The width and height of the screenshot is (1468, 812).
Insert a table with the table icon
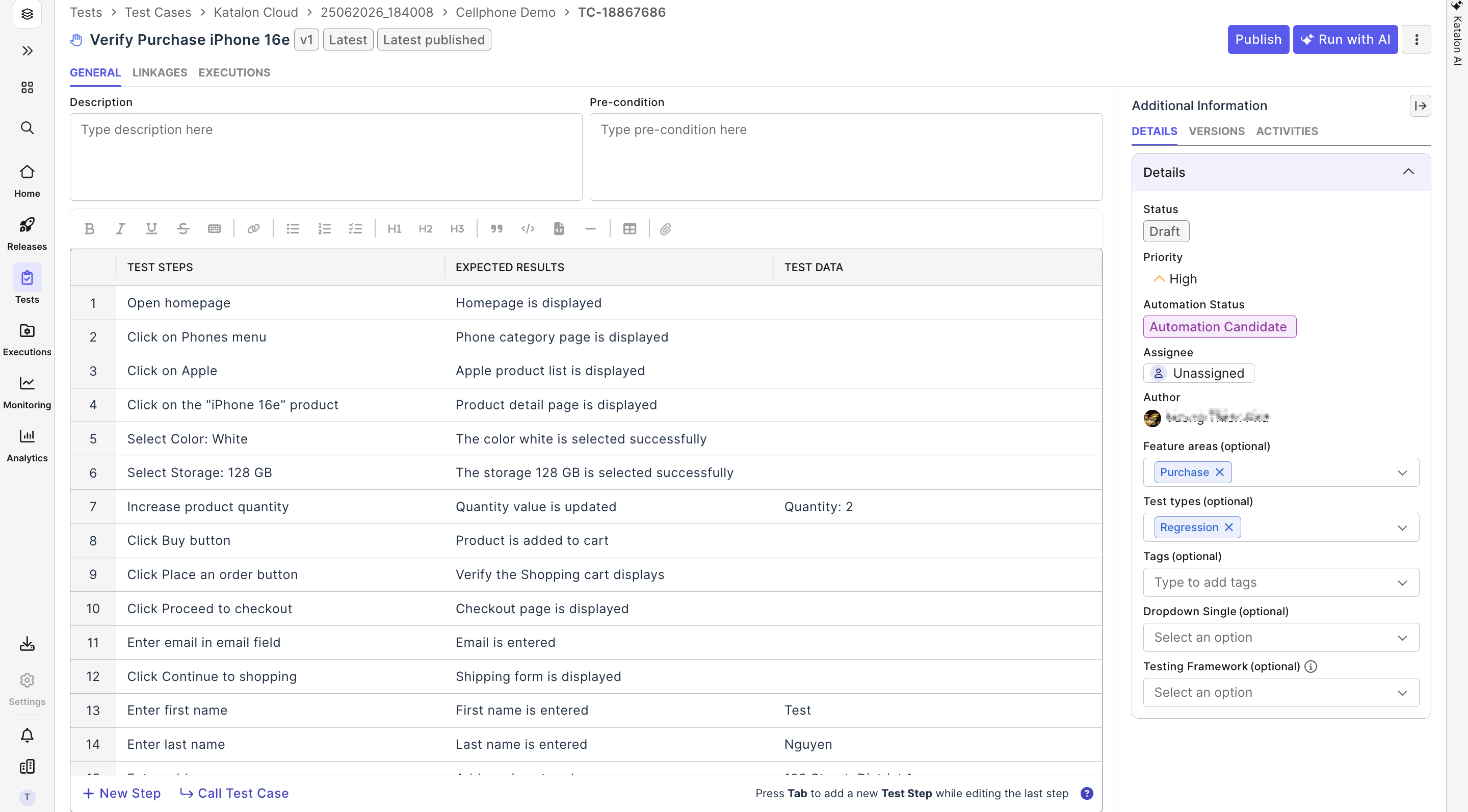click(x=630, y=229)
